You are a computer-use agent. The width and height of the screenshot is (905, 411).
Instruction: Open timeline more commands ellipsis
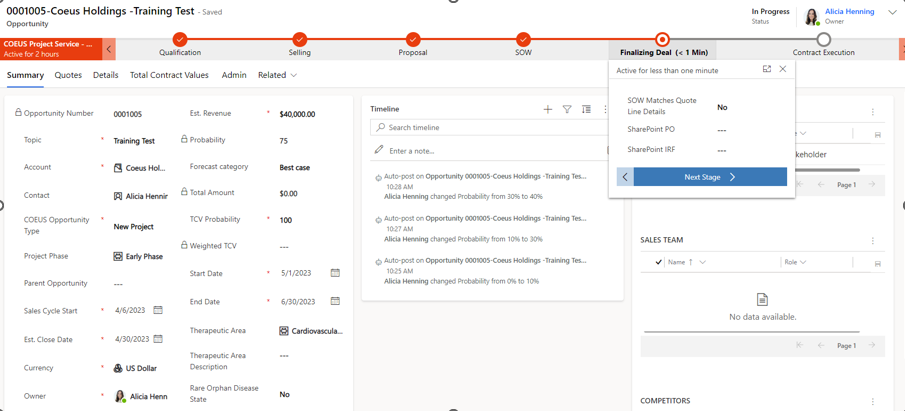[x=605, y=109]
